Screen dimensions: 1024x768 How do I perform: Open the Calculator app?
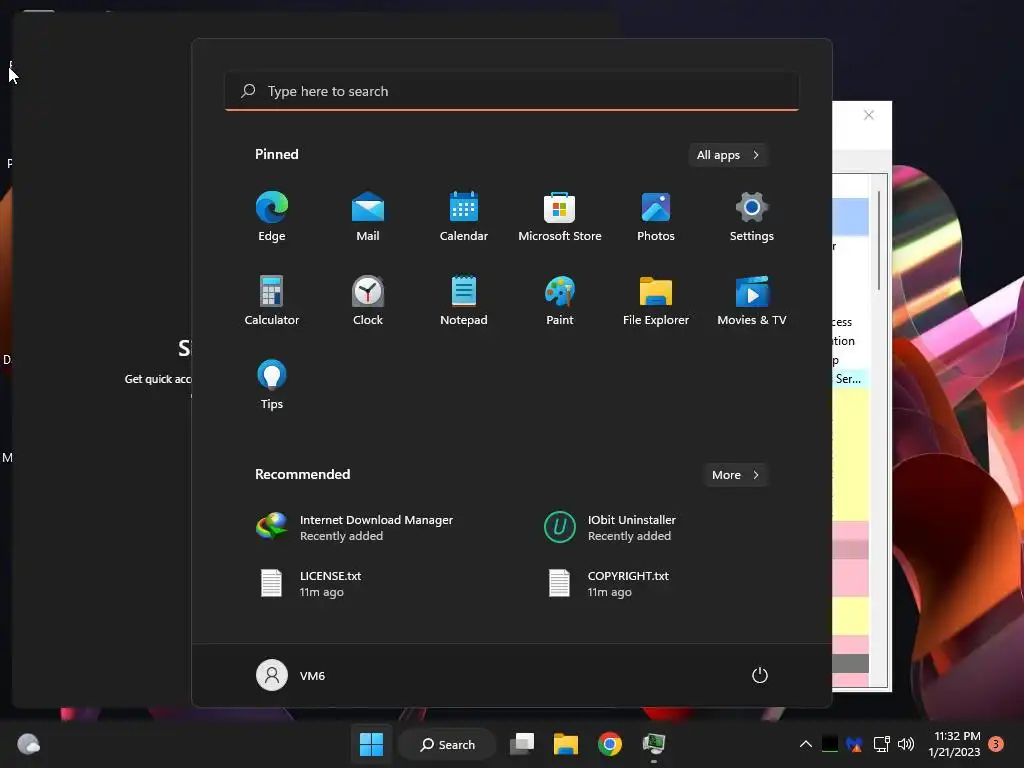[x=272, y=300]
